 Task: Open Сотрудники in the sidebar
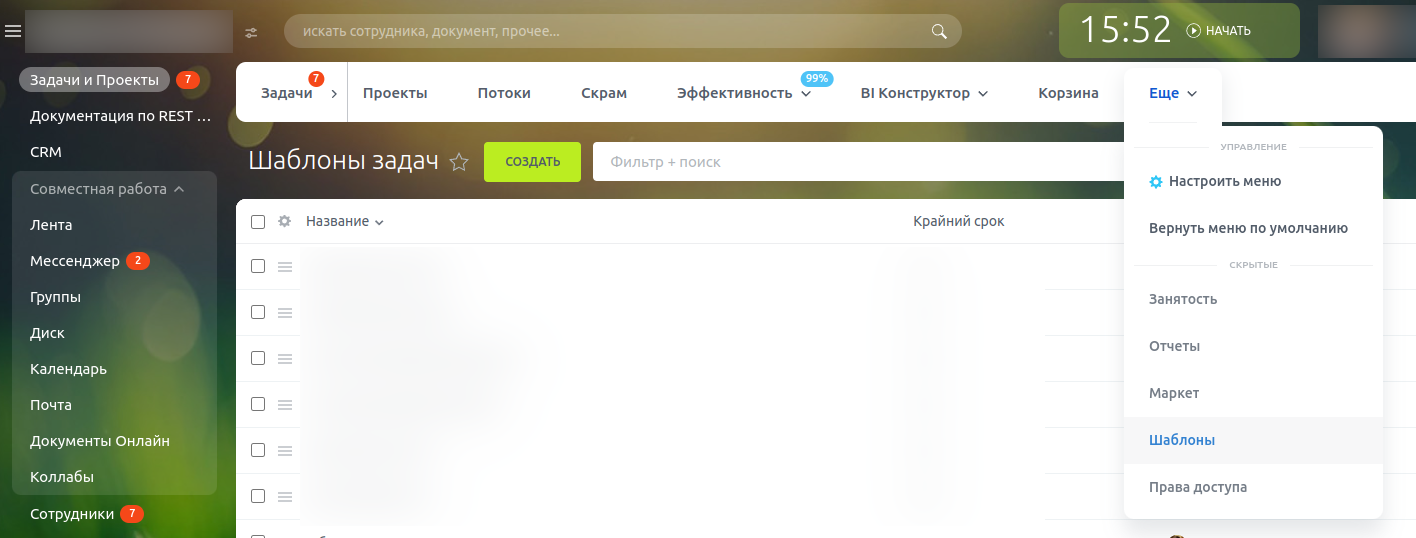(72, 514)
